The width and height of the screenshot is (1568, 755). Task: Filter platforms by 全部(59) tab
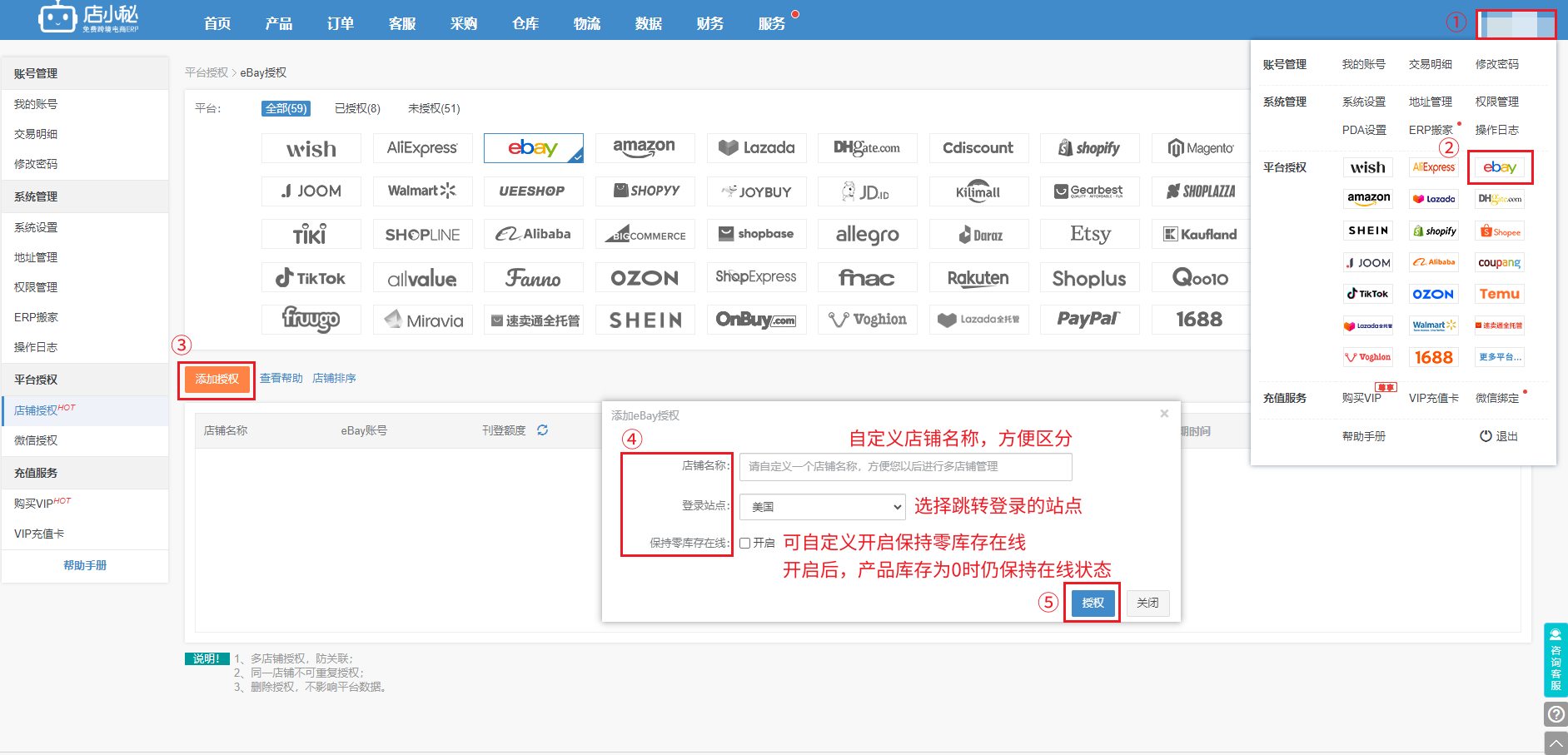[x=286, y=108]
